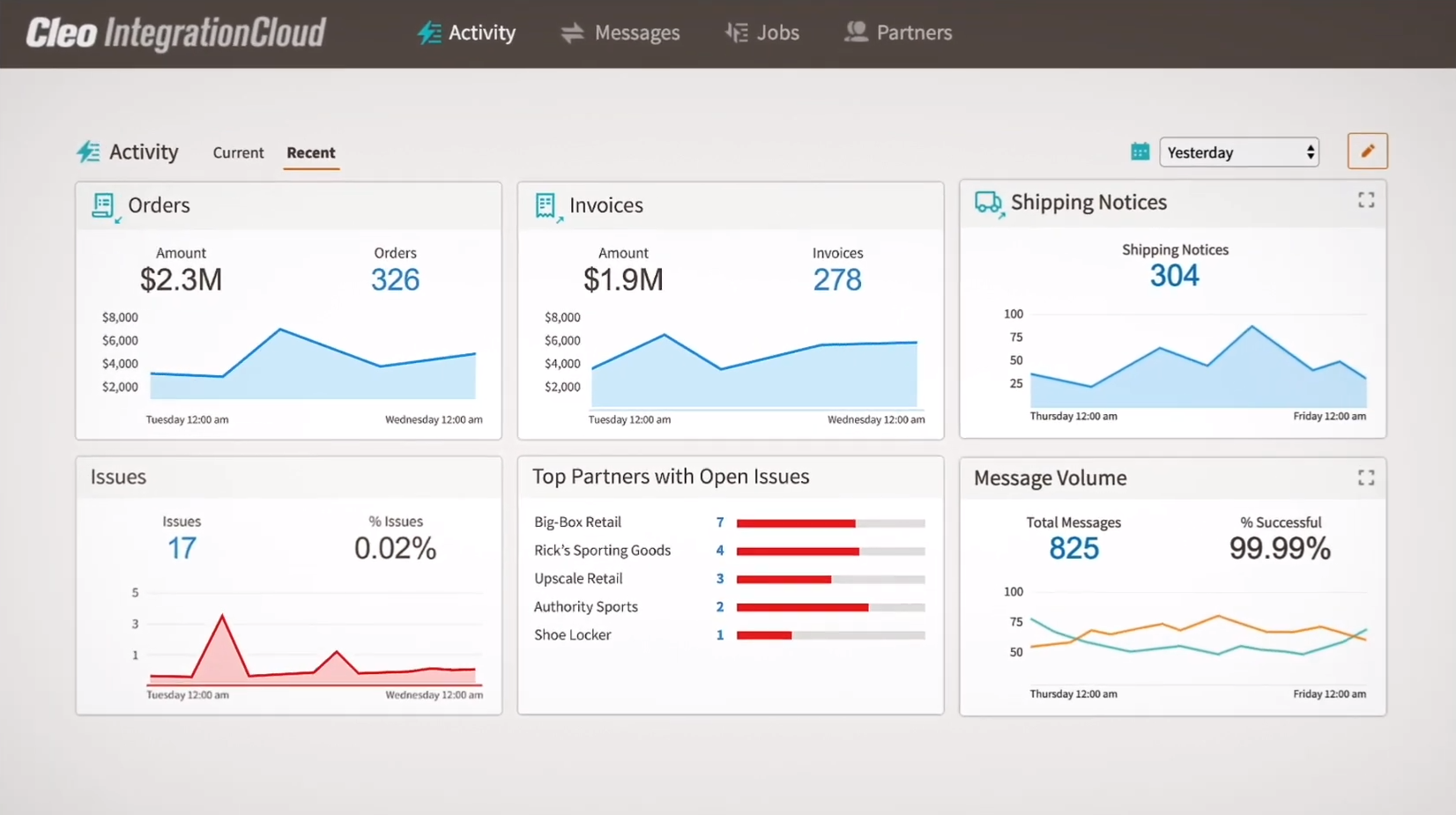Click the Upscale Retail red issue bar

(x=784, y=580)
